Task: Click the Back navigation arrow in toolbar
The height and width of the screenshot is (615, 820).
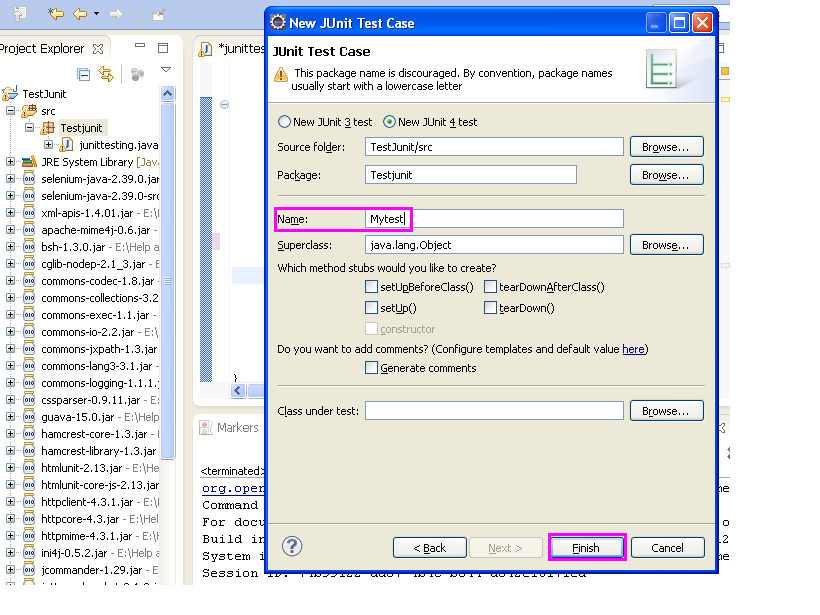Action: tap(79, 13)
